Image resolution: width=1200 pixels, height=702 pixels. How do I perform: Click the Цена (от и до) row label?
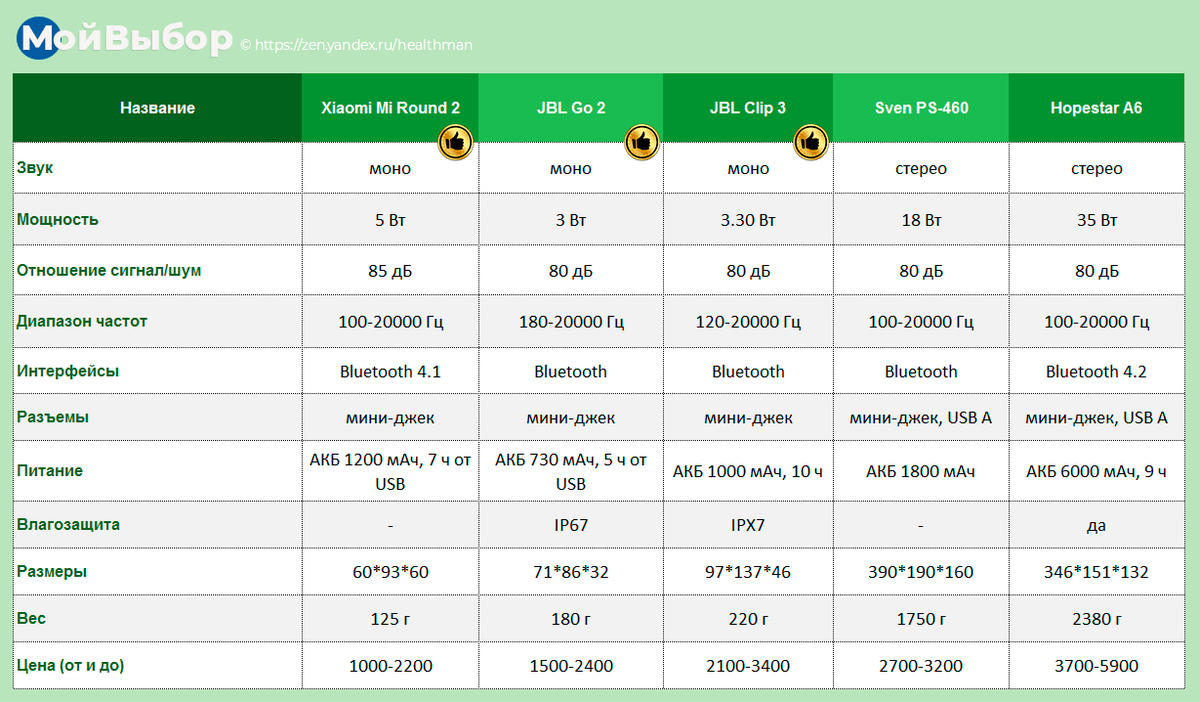(x=70, y=665)
